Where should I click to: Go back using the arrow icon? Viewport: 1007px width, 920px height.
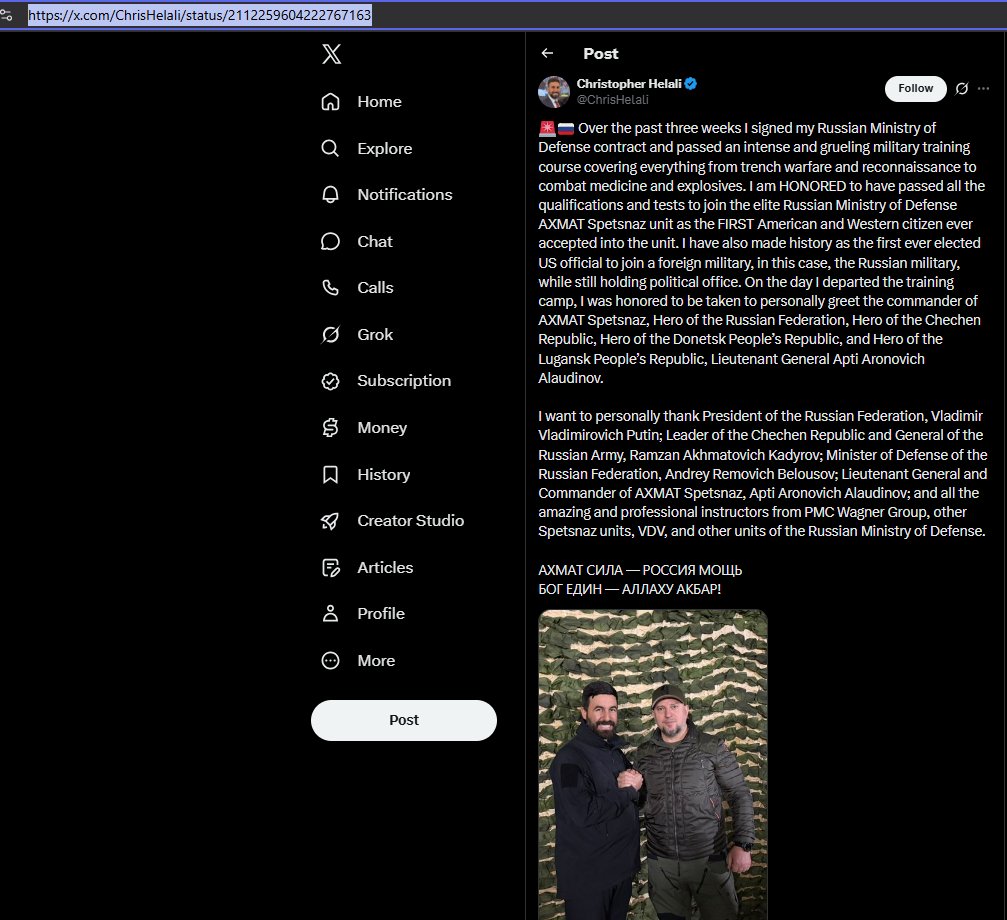547,53
